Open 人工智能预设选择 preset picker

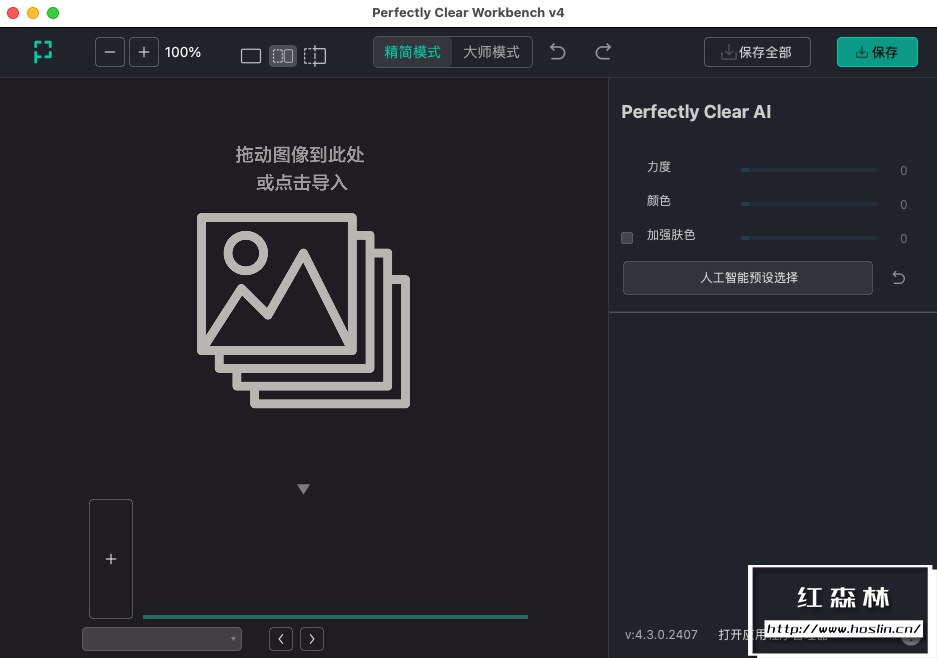pyautogui.click(x=748, y=278)
